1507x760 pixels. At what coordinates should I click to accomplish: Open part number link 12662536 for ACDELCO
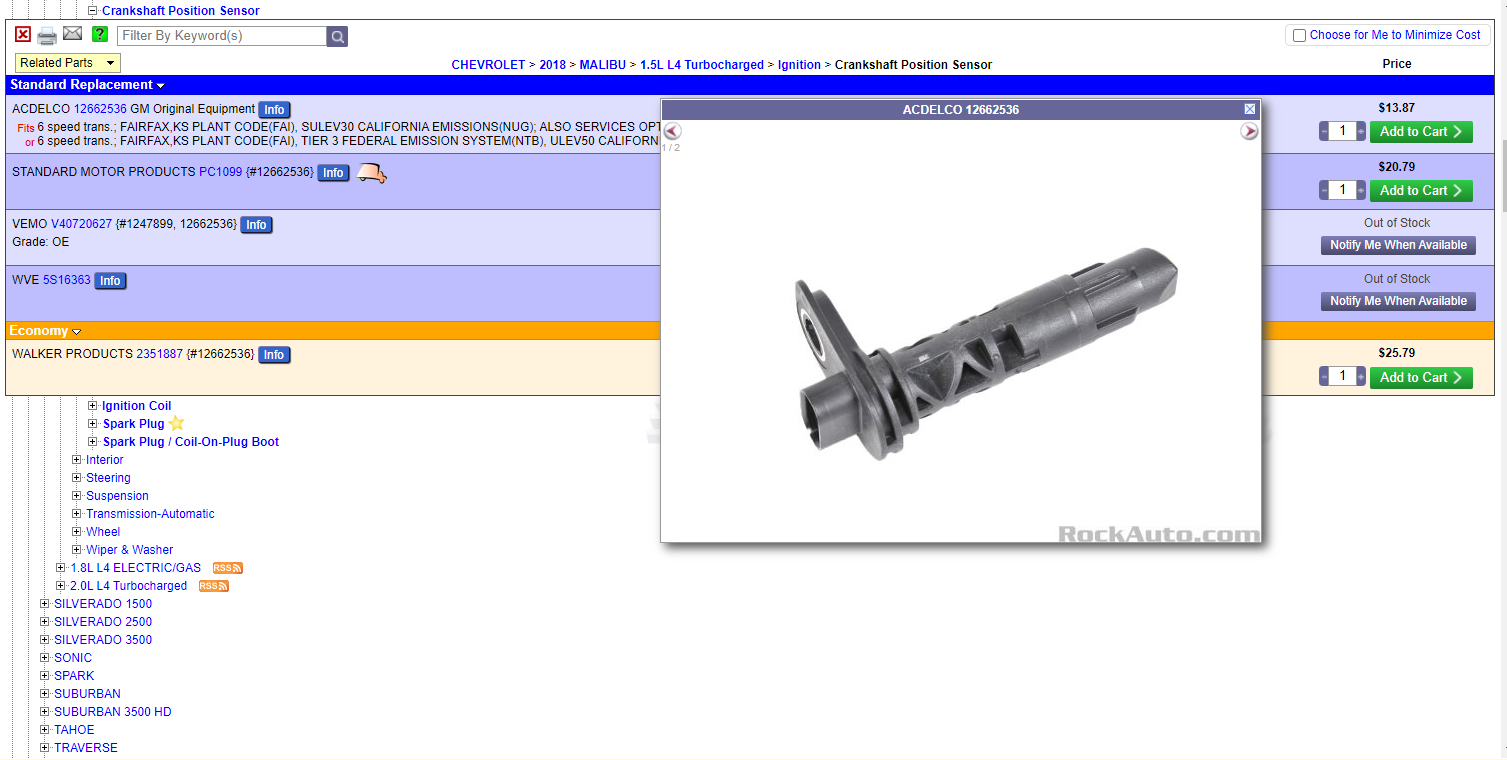click(100, 109)
